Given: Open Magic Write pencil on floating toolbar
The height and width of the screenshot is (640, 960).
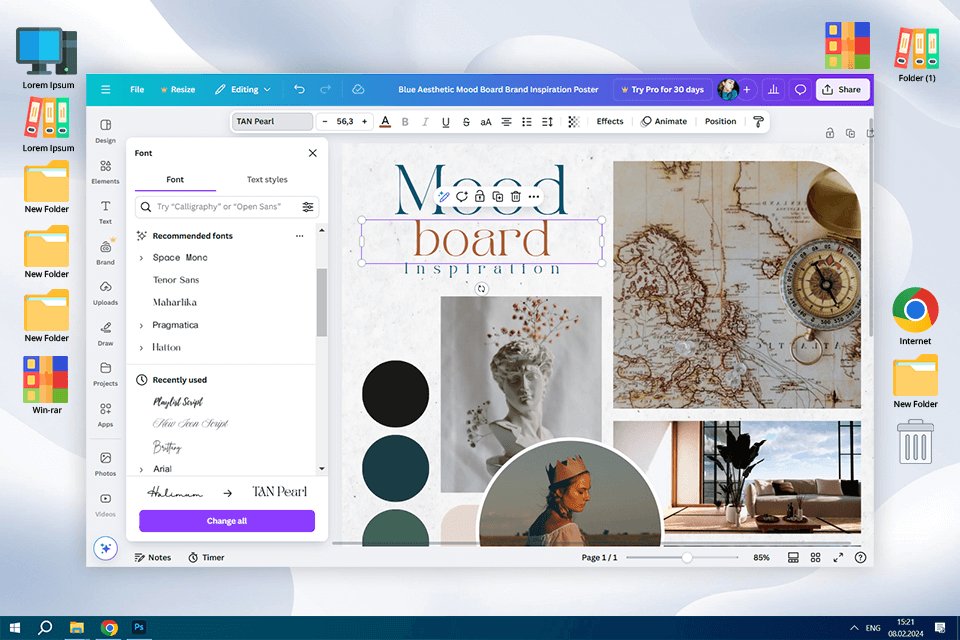Looking at the screenshot, I should tap(444, 197).
